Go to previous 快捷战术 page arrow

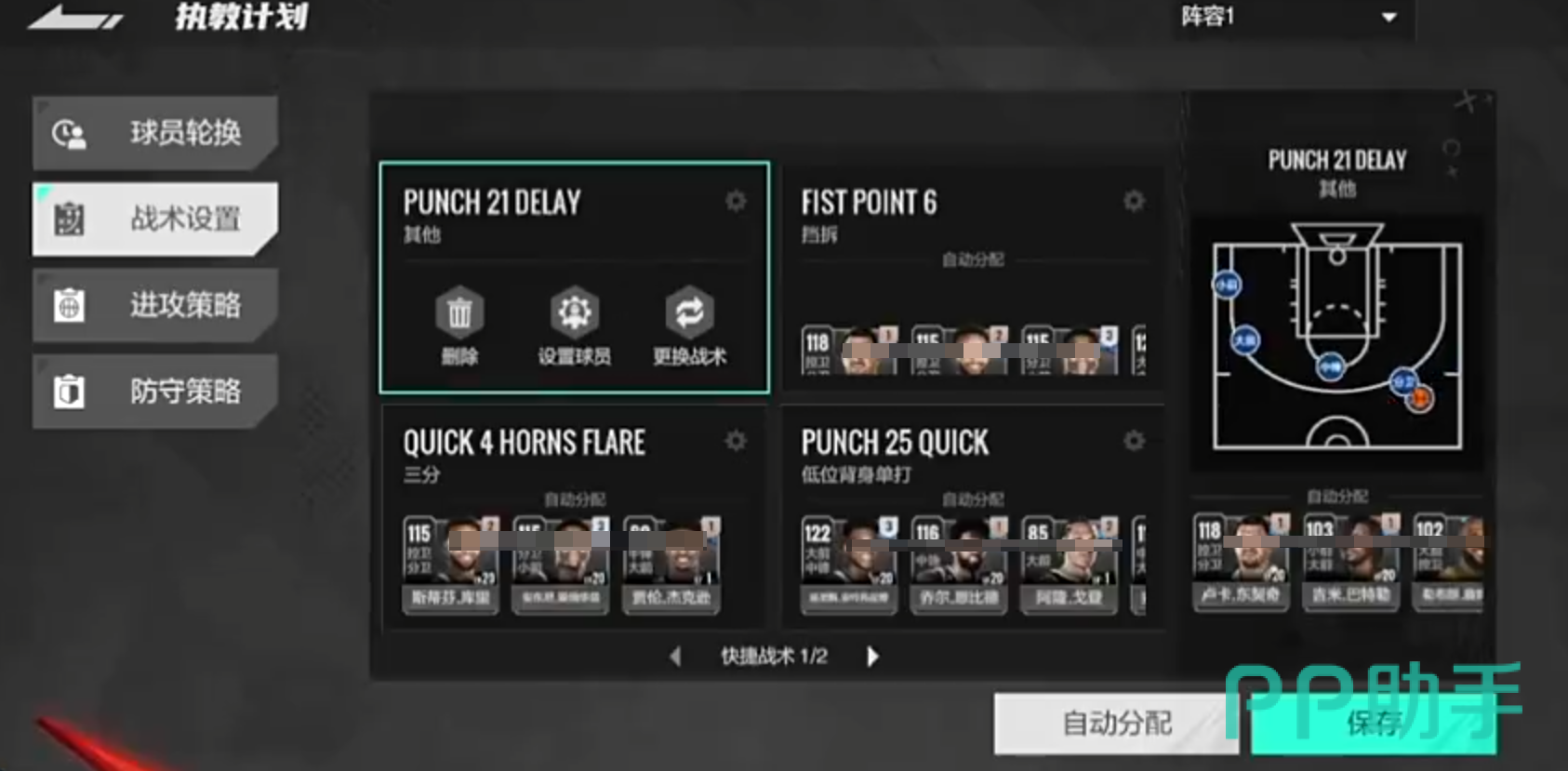pos(675,657)
